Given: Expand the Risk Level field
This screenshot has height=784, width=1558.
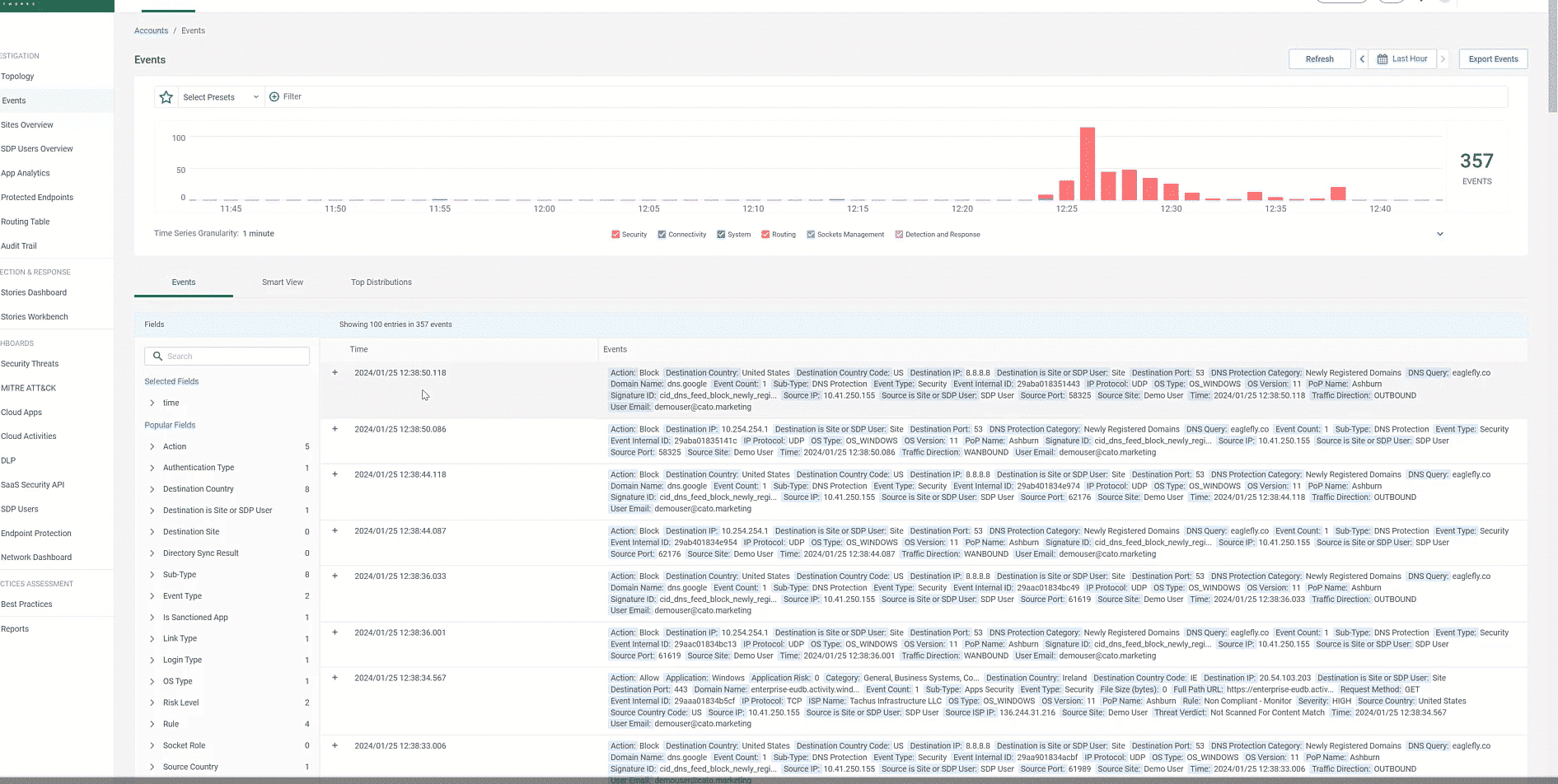Looking at the screenshot, I should [x=152, y=703].
